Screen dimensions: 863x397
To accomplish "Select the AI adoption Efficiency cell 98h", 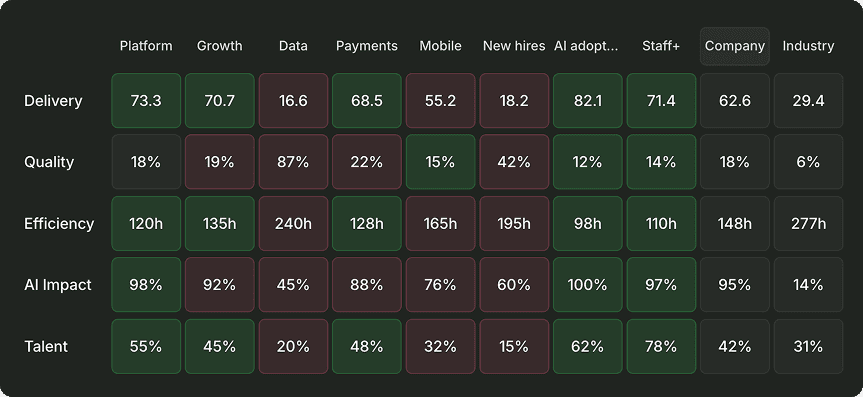I will click(x=588, y=224).
